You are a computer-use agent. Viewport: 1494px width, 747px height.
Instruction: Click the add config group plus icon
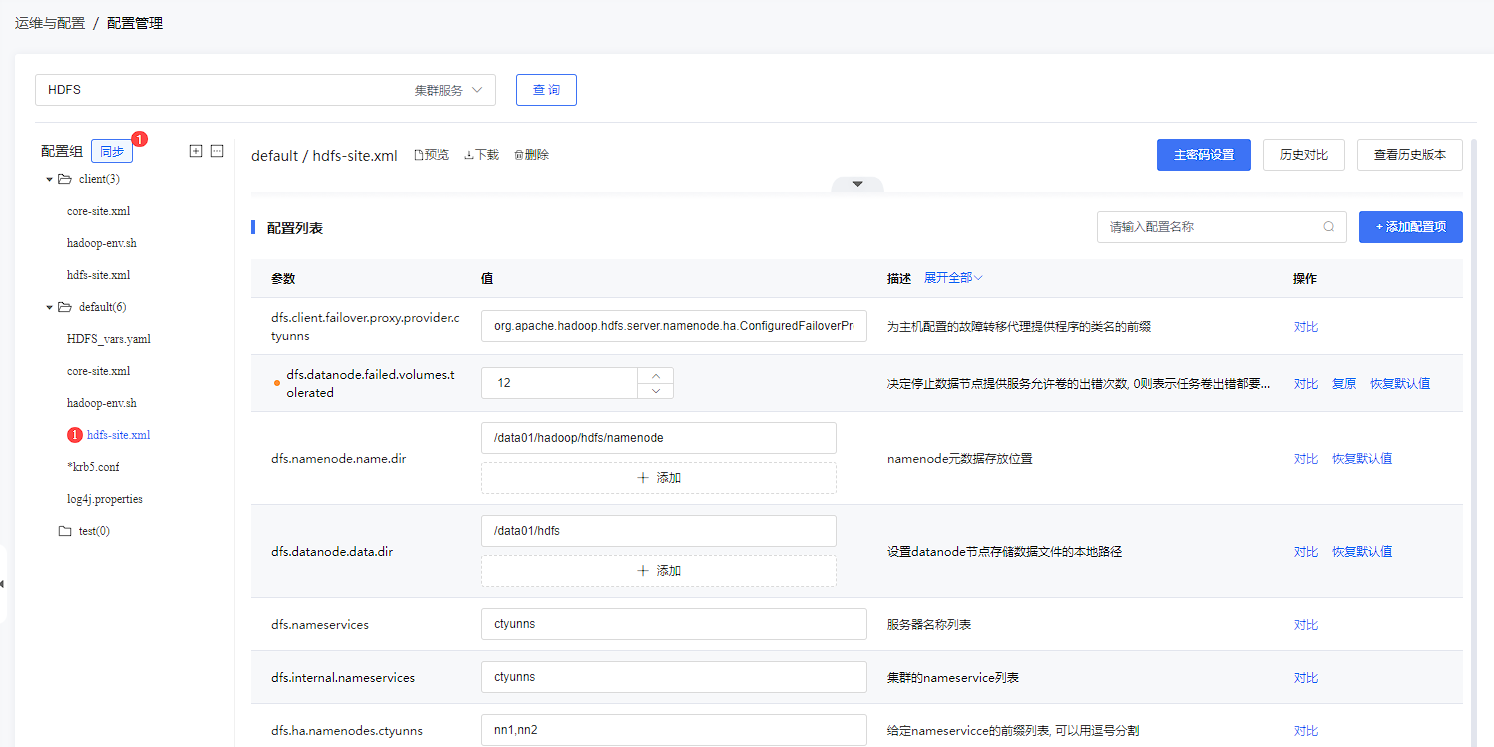pos(196,151)
